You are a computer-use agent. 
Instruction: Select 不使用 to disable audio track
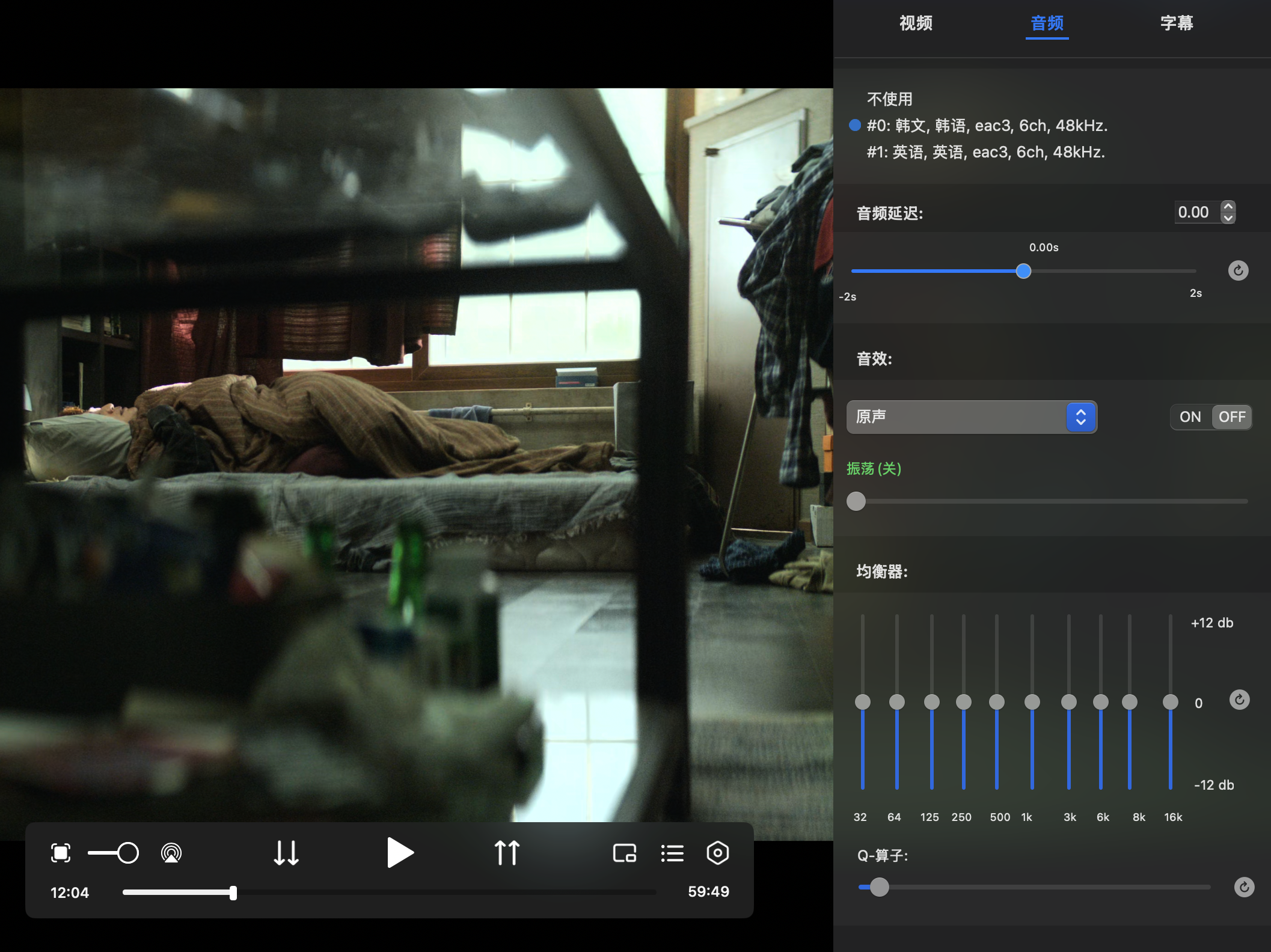(890, 99)
